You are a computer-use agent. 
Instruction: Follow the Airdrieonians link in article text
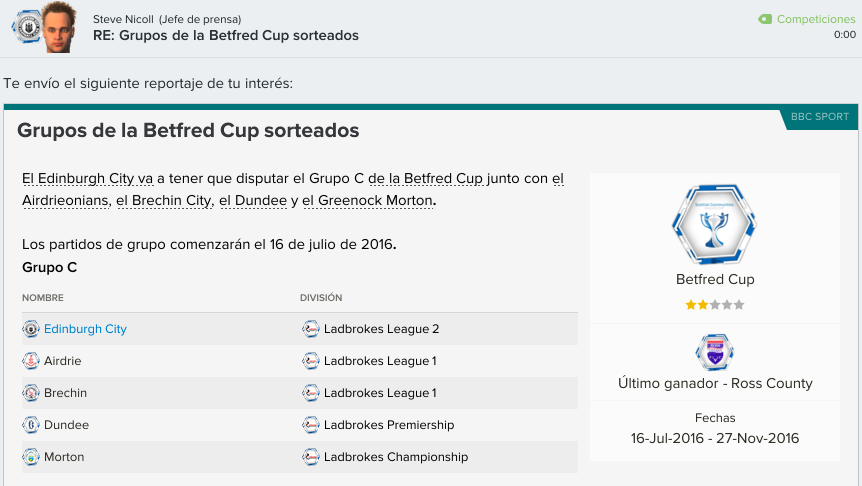point(65,201)
